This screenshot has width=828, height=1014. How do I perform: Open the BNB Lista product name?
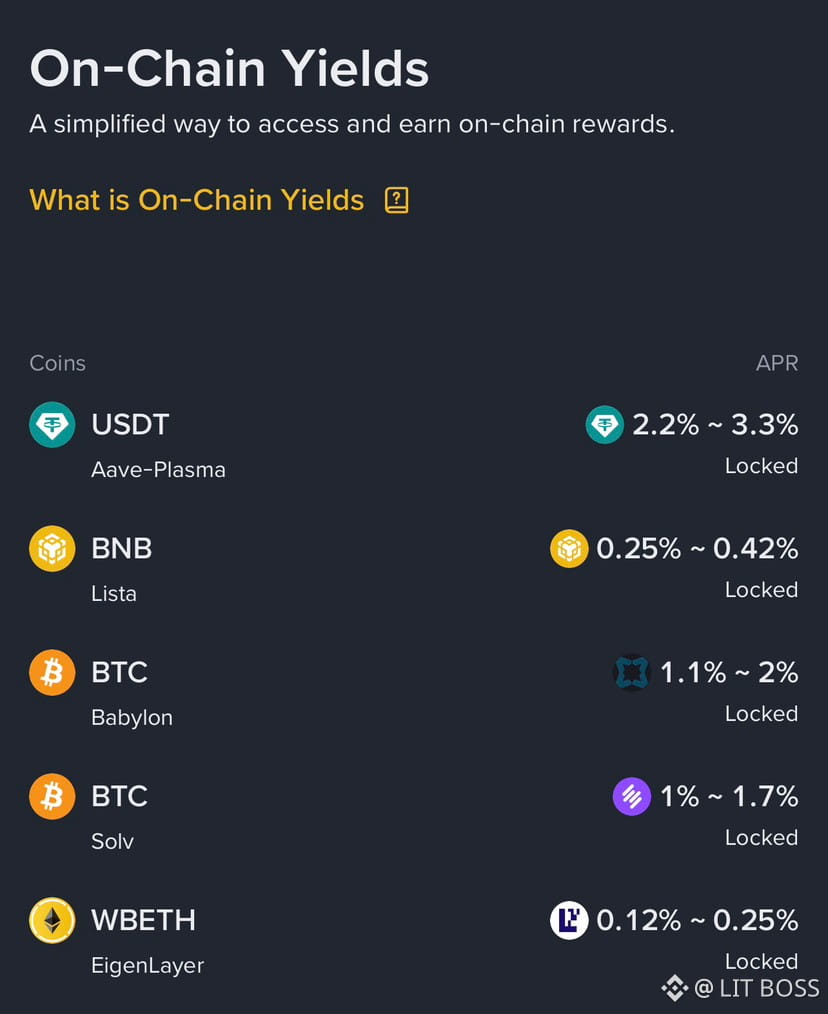click(114, 593)
